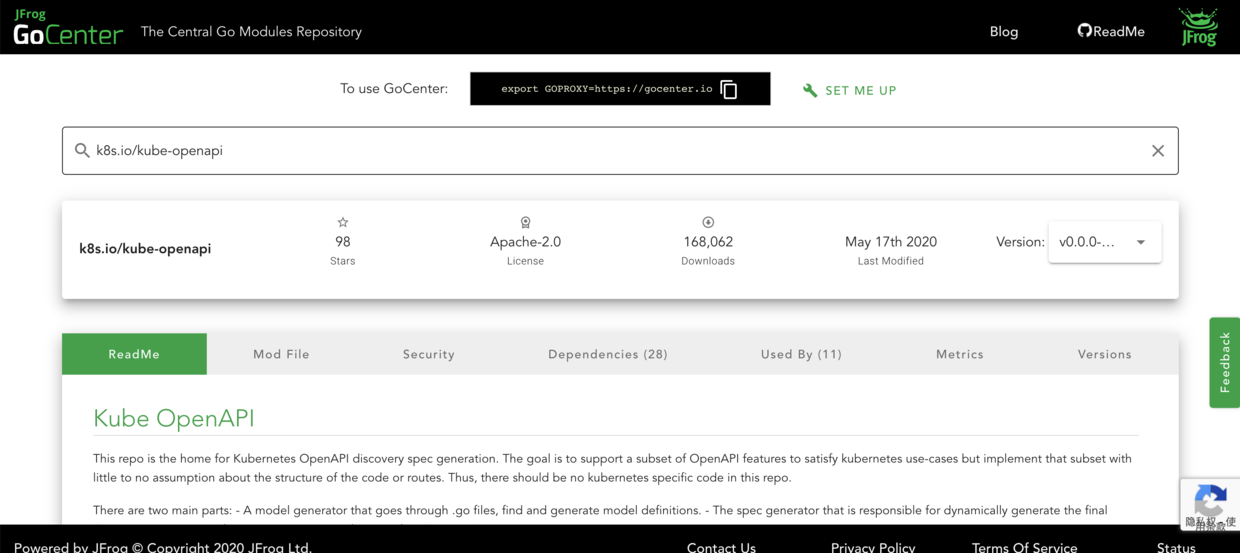This screenshot has height=553, width=1240.
Task: Select the download icon above 168,062
Action: tap(708, 222)
